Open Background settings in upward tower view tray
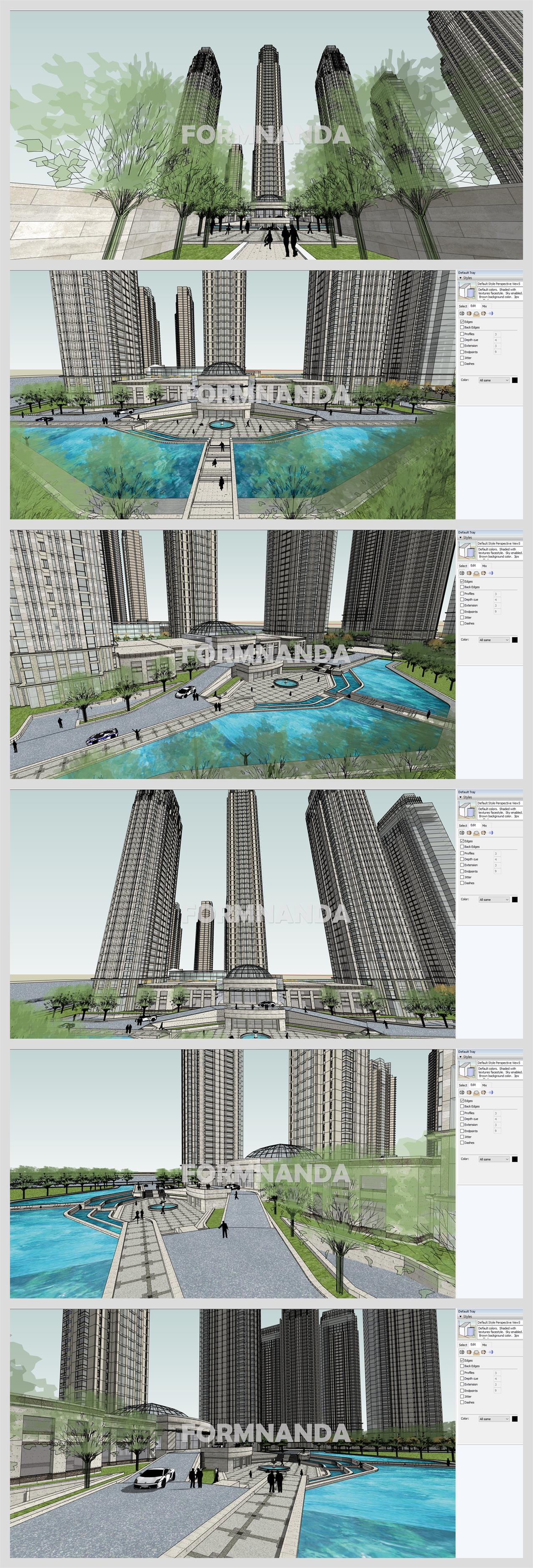 tap(476, 833)
